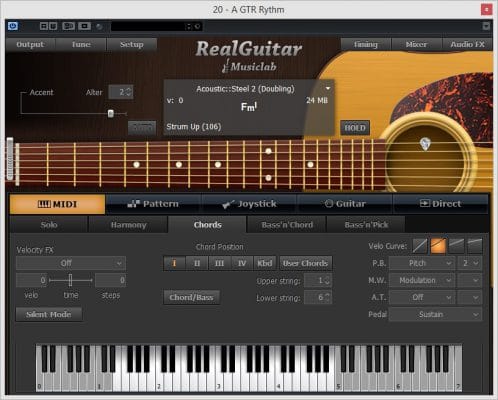Open the Chords sub-tab
This screenshot has height=400, width=498.
[207, 225]
